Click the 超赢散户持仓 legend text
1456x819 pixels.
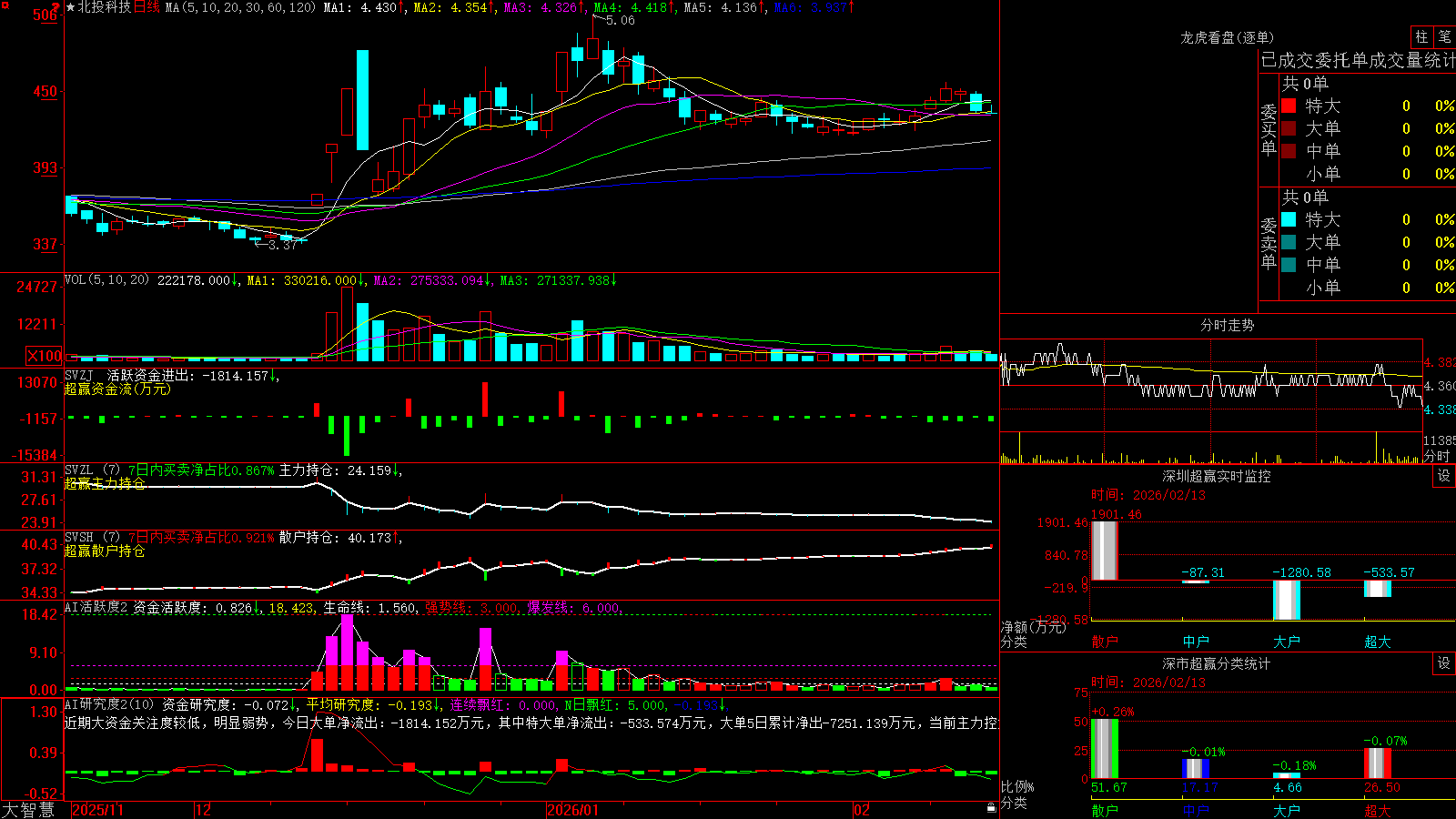[x=105, y=551]
